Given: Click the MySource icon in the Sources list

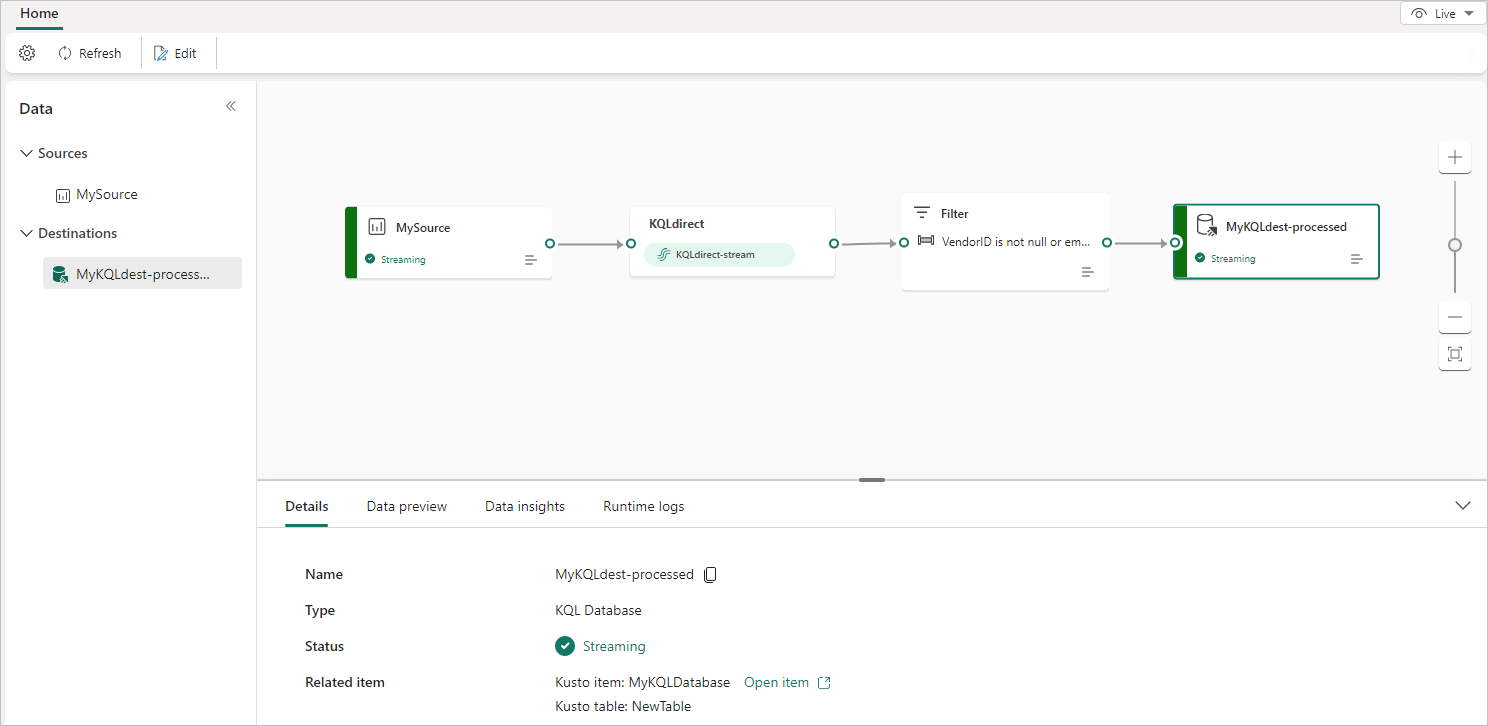Looking at the screenshot, I should (63, 196).
